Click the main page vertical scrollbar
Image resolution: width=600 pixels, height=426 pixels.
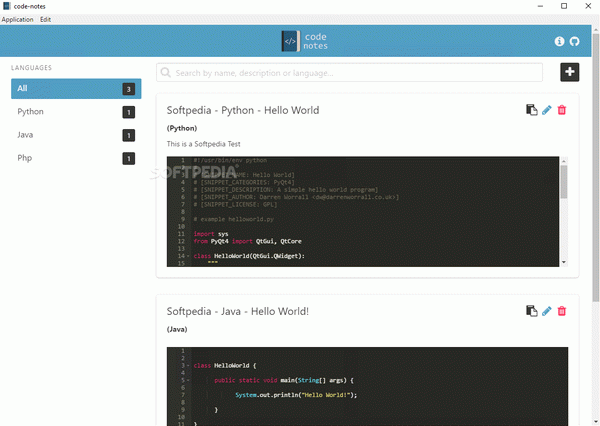pyautogui.click(x=593, y=200)
